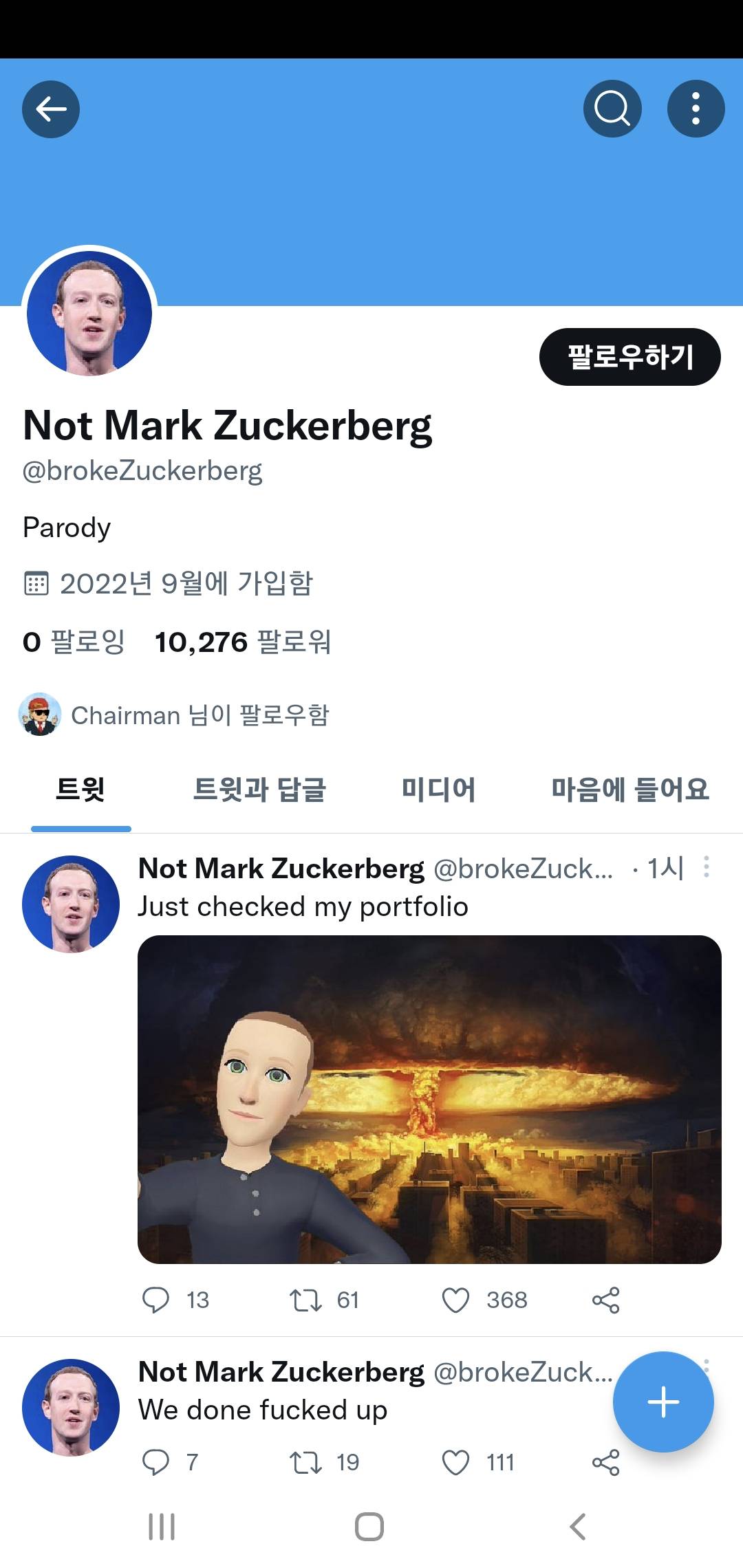Open more options on portfolio tweet

[706, 867]
